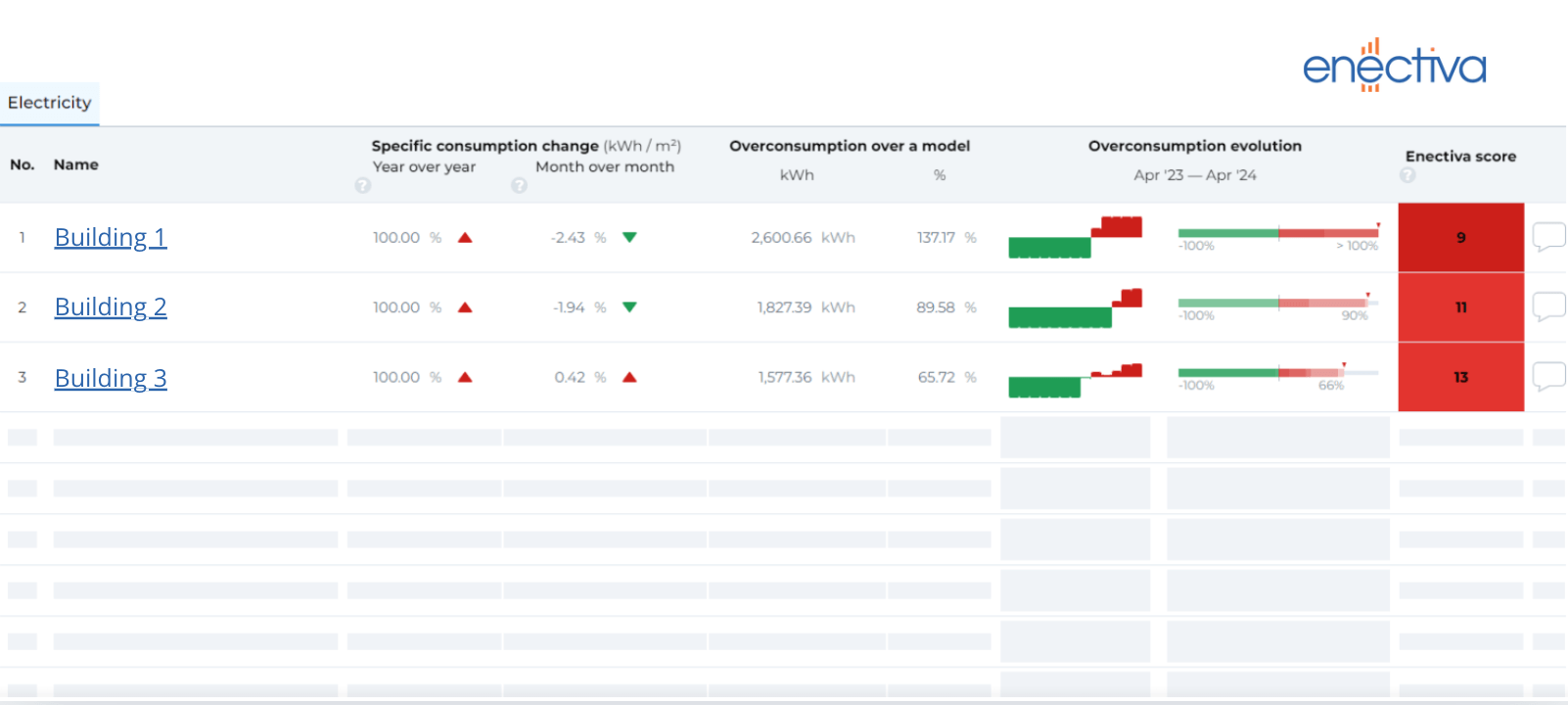Click the comment icon in Building 3 row
The height and width of the screenshot is (705, 1568).
pyautogui.click(x=1548, y=376)
